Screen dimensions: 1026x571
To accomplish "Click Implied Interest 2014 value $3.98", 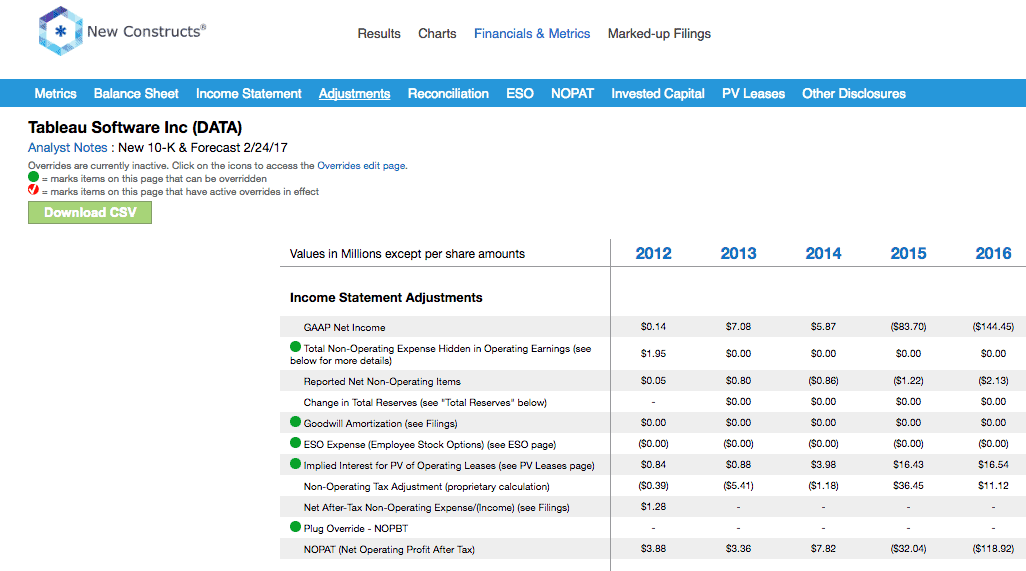I will 823,464.
